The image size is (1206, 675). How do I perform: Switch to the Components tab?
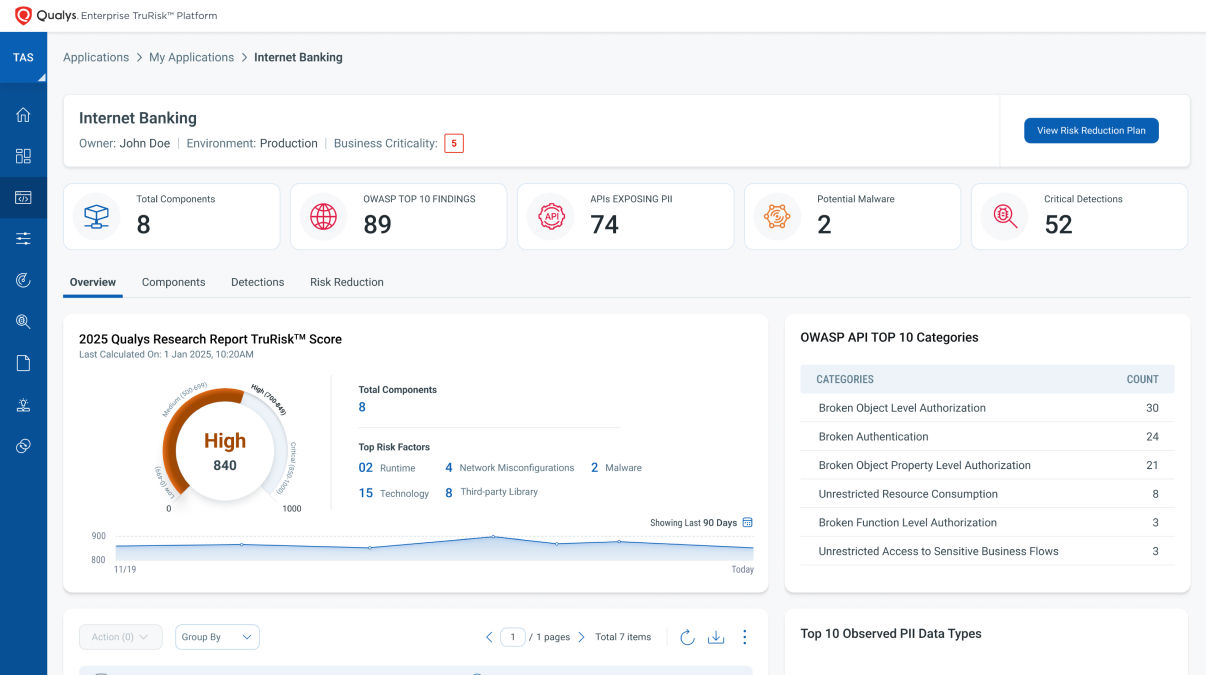click(173, 282)
